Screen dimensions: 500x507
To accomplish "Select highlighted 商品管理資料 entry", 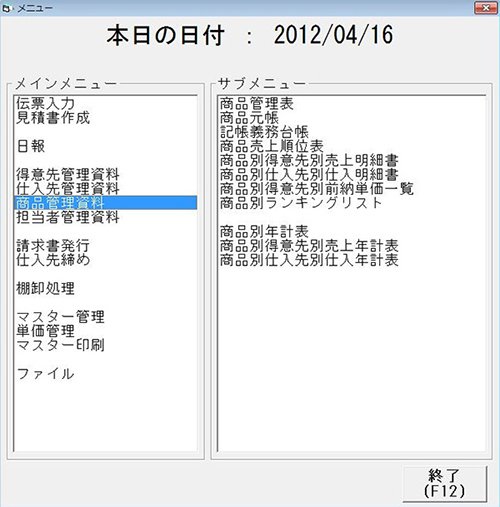I will [x=105, y=203].
